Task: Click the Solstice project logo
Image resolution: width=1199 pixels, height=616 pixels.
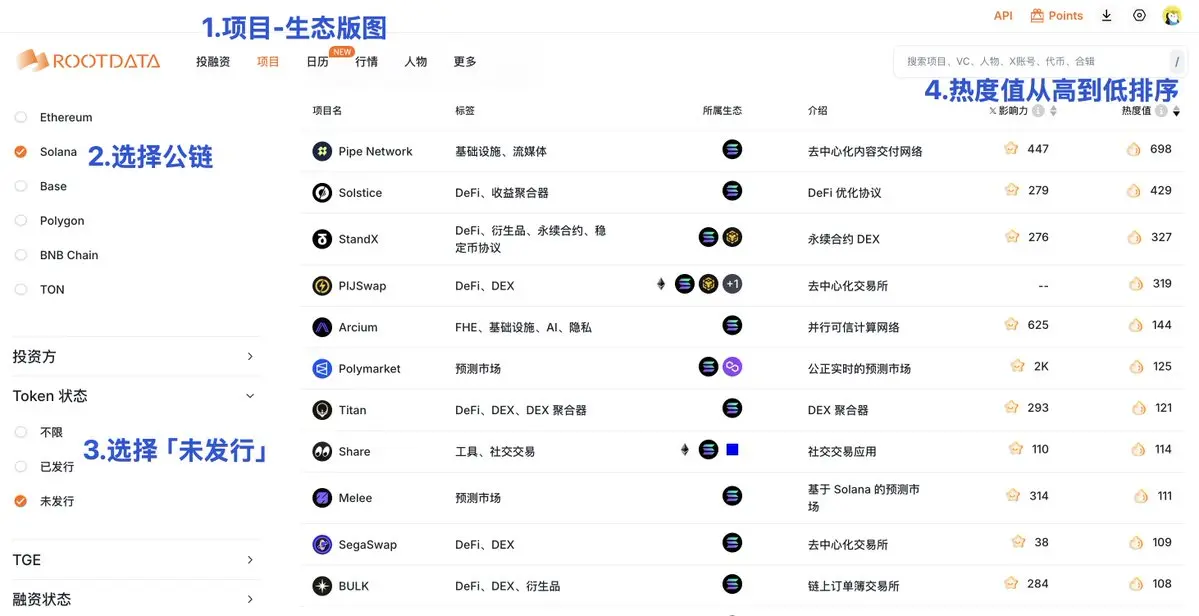Action: point(322,193)
